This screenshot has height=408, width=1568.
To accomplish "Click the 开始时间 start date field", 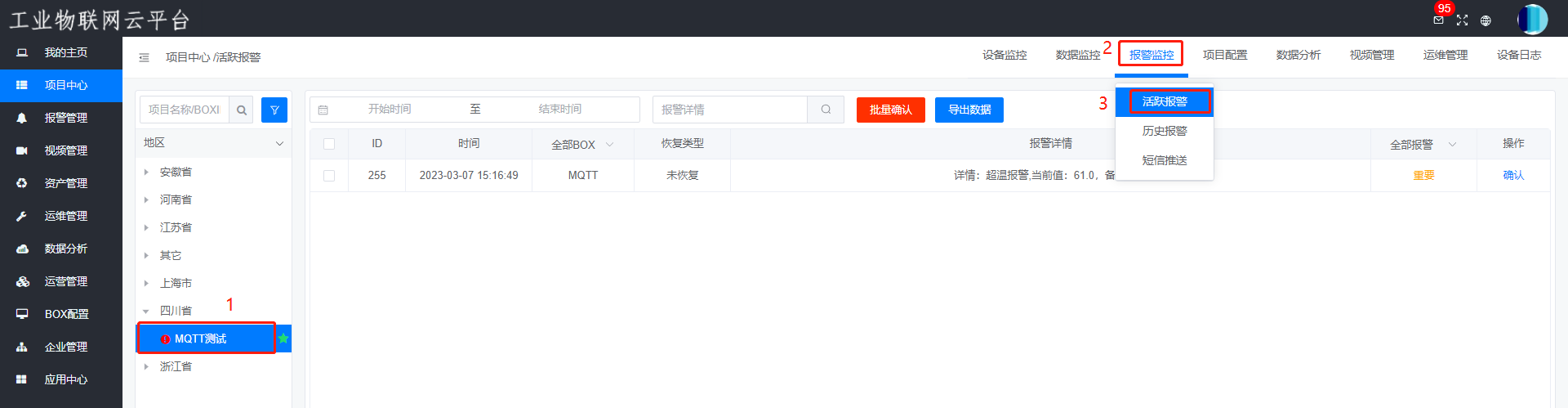I will pyautogui.click(x=390, y=110).
